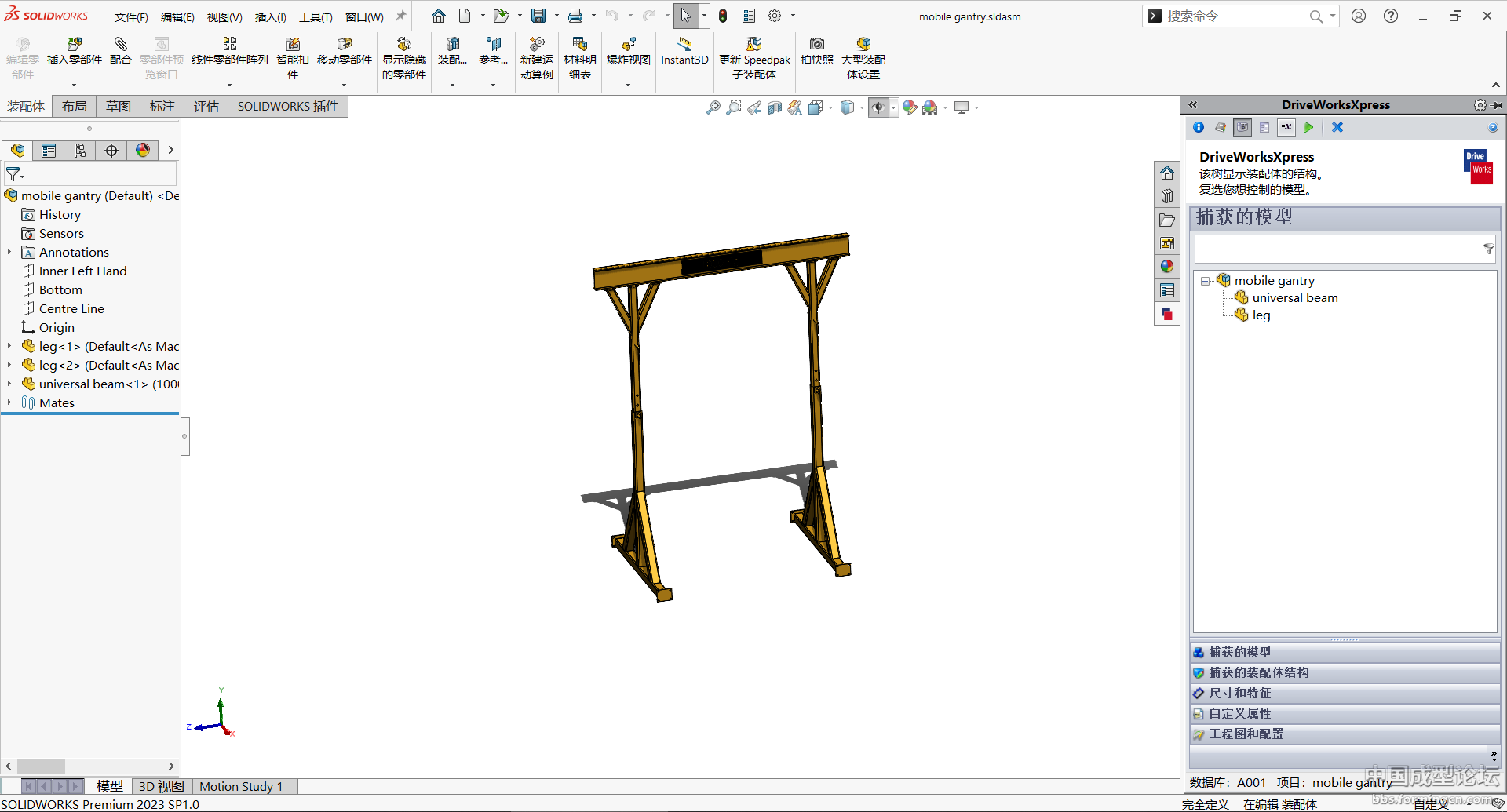Switch to the 评估 ribbon tab
Image resolution: width=1507 pixels, height=812 pixels.
click(x=206, y=107)
